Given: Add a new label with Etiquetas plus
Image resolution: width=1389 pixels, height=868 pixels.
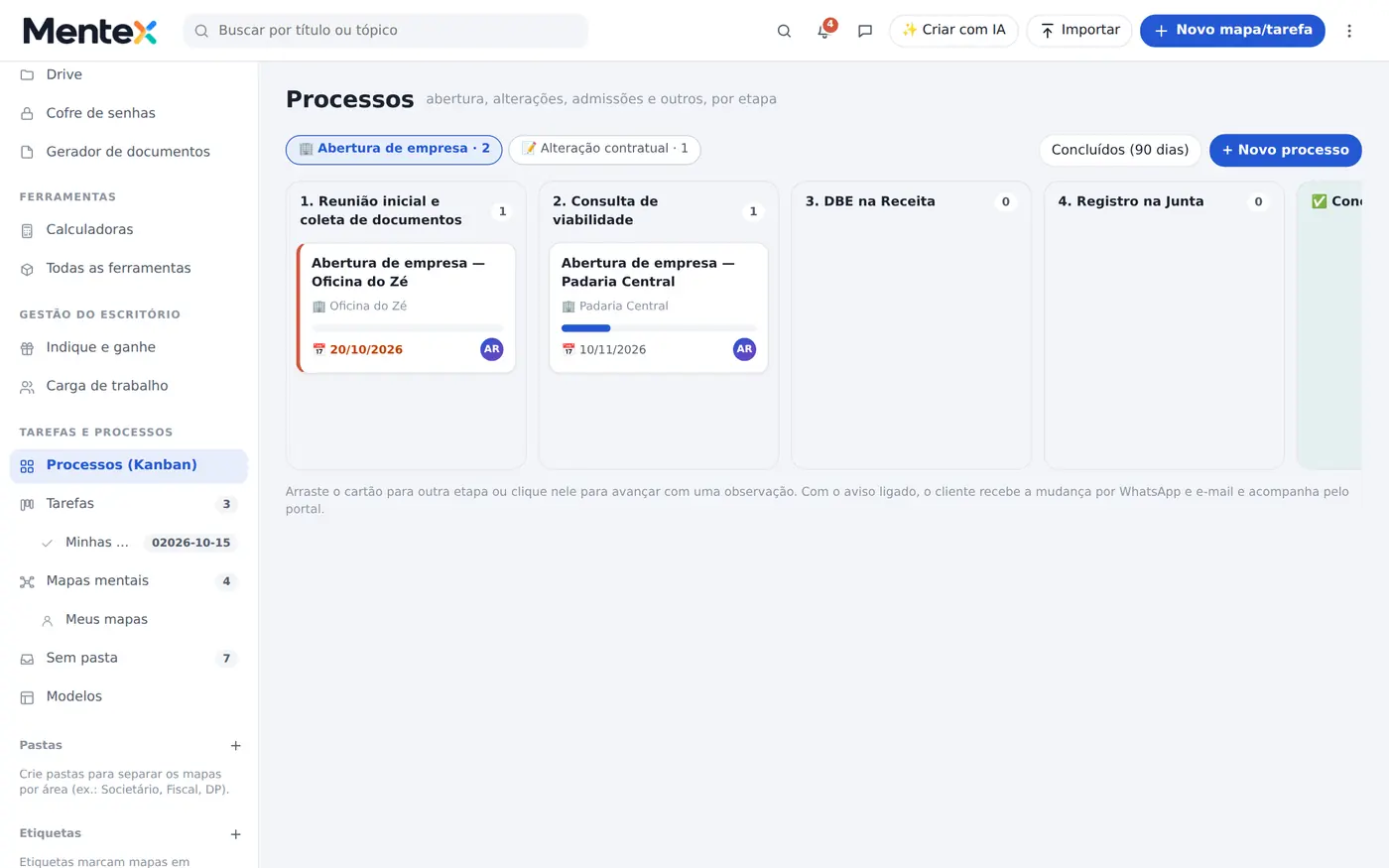Looking at the screenshot, I should pyautogui.click(x=236, y=834).
